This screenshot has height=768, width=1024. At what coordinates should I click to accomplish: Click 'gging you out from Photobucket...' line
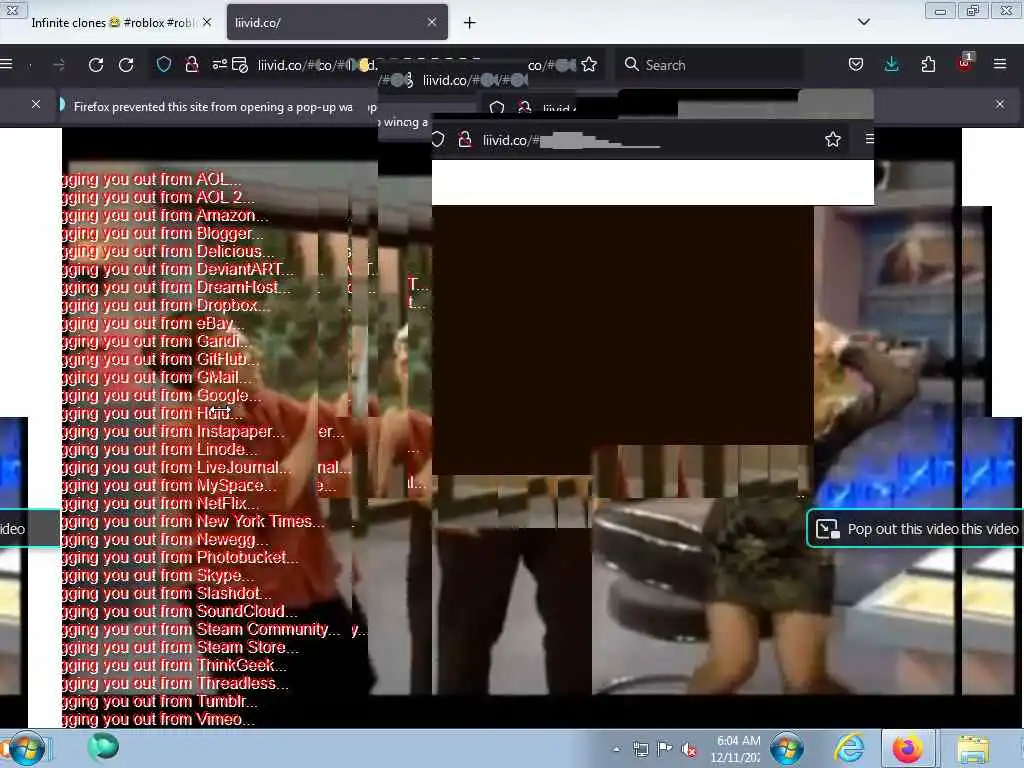point(181,557)
